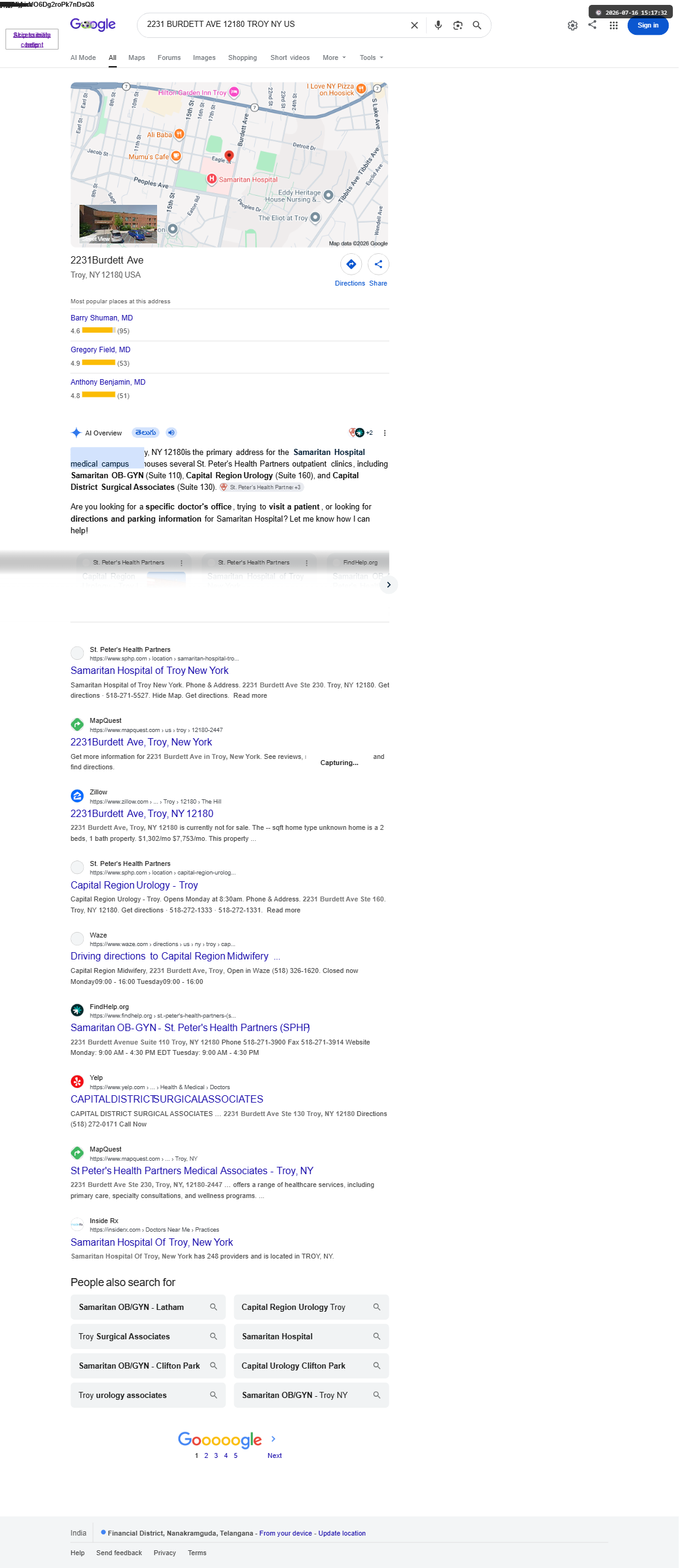
Task: Open quick settings gear icon
Action: [573, 26]
